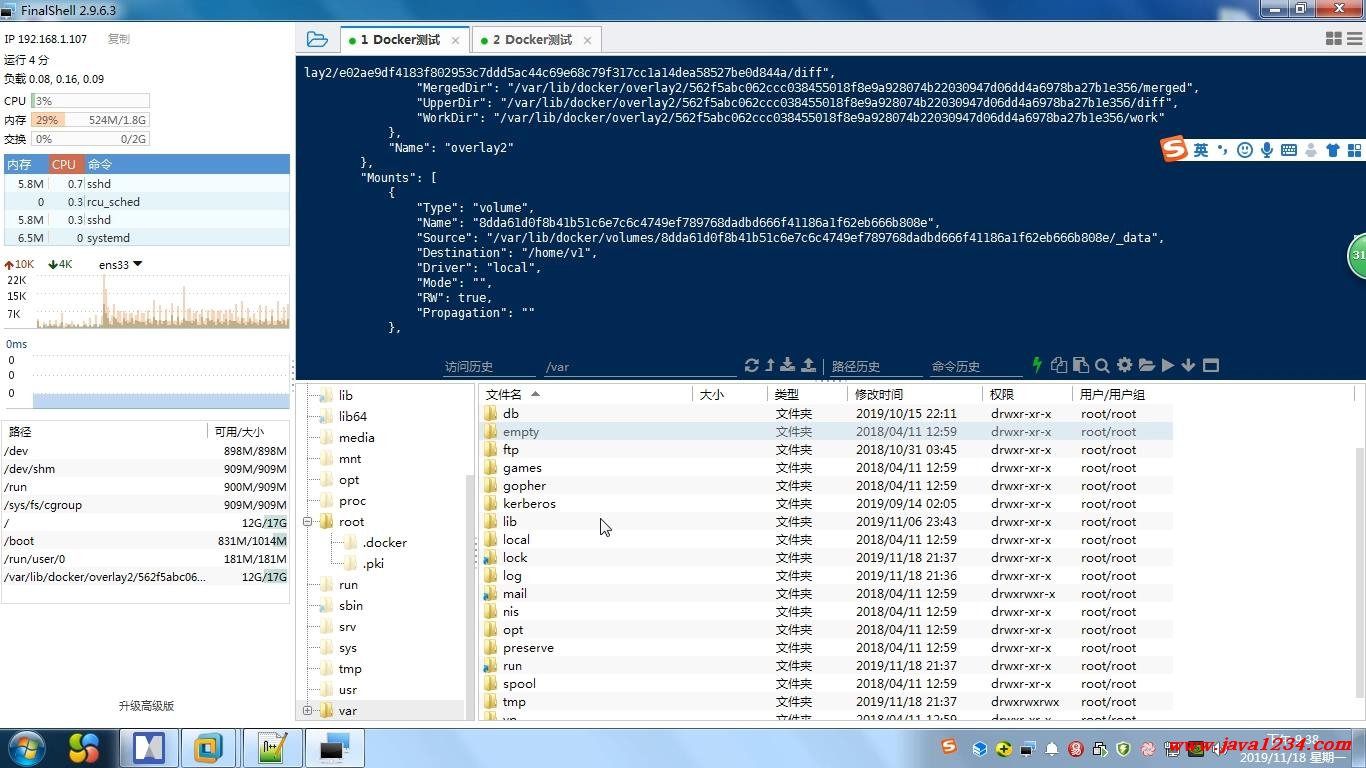Click the /var path input field

(x=640, y=367)
